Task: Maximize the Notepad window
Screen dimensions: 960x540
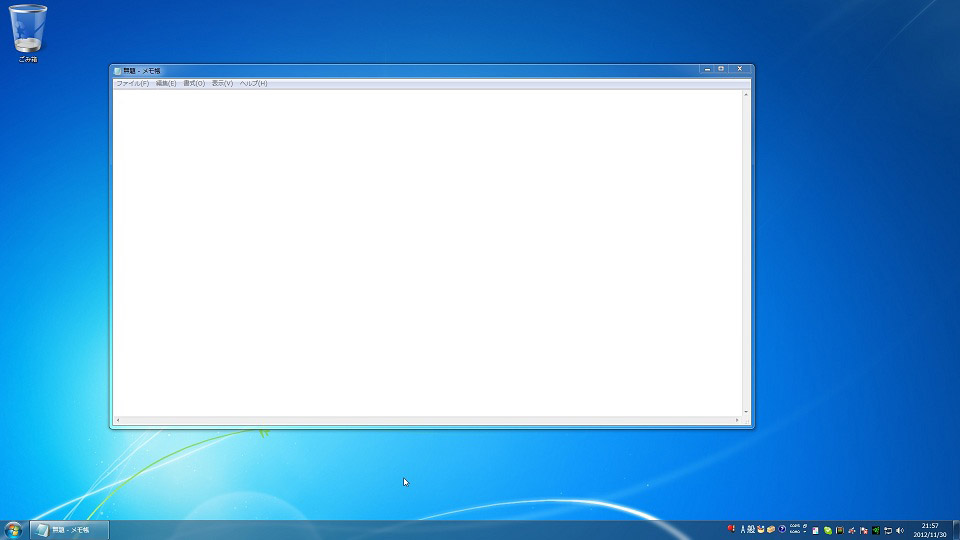Action: point(721,69)
